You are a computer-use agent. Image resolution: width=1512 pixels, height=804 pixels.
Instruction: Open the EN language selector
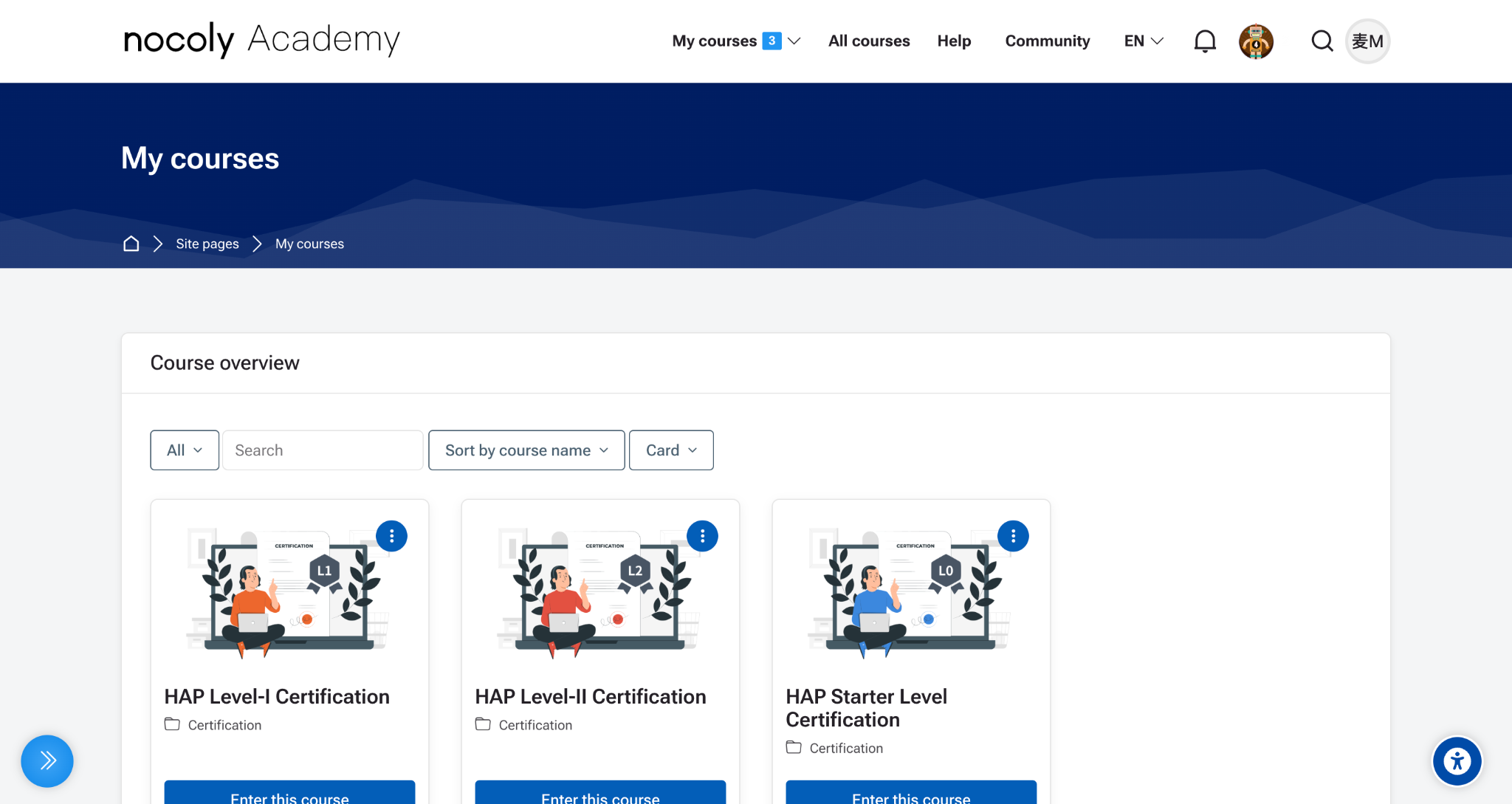[x=1144, y=41]
